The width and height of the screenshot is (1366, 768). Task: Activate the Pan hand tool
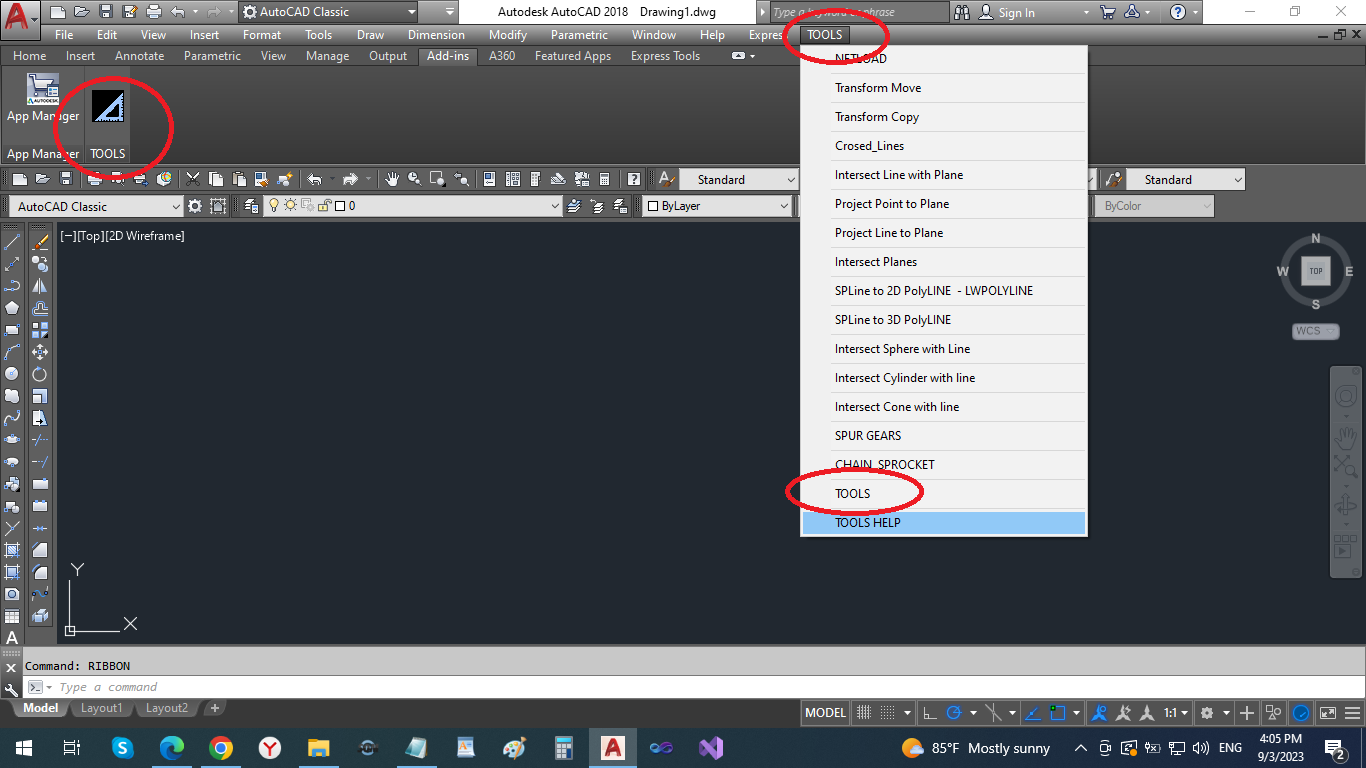[x=393, y=179]
